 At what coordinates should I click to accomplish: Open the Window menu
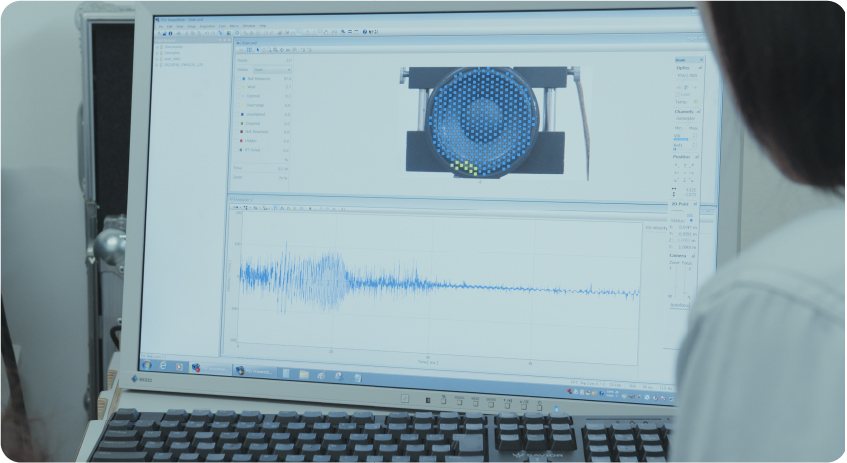click(x=247, y=25)
